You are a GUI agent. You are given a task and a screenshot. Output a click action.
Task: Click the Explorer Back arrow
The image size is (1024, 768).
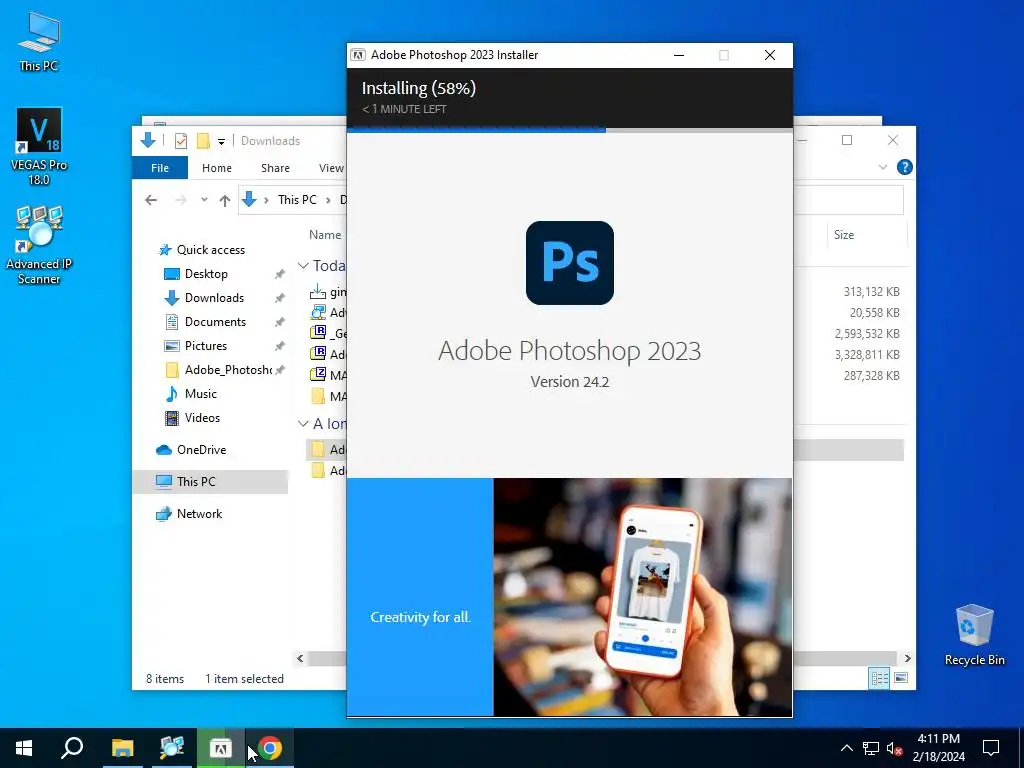[x=151, y=200]
